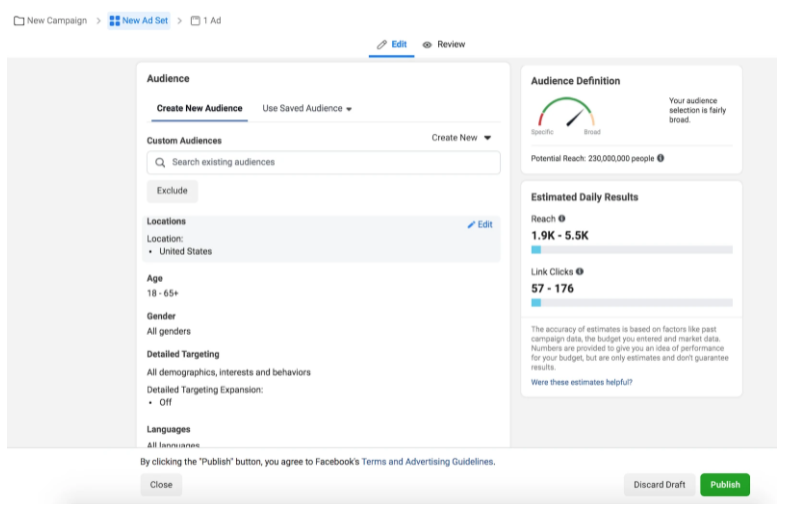Click 'All demographics, interests and behaviors' text

(x=228, y=372)
